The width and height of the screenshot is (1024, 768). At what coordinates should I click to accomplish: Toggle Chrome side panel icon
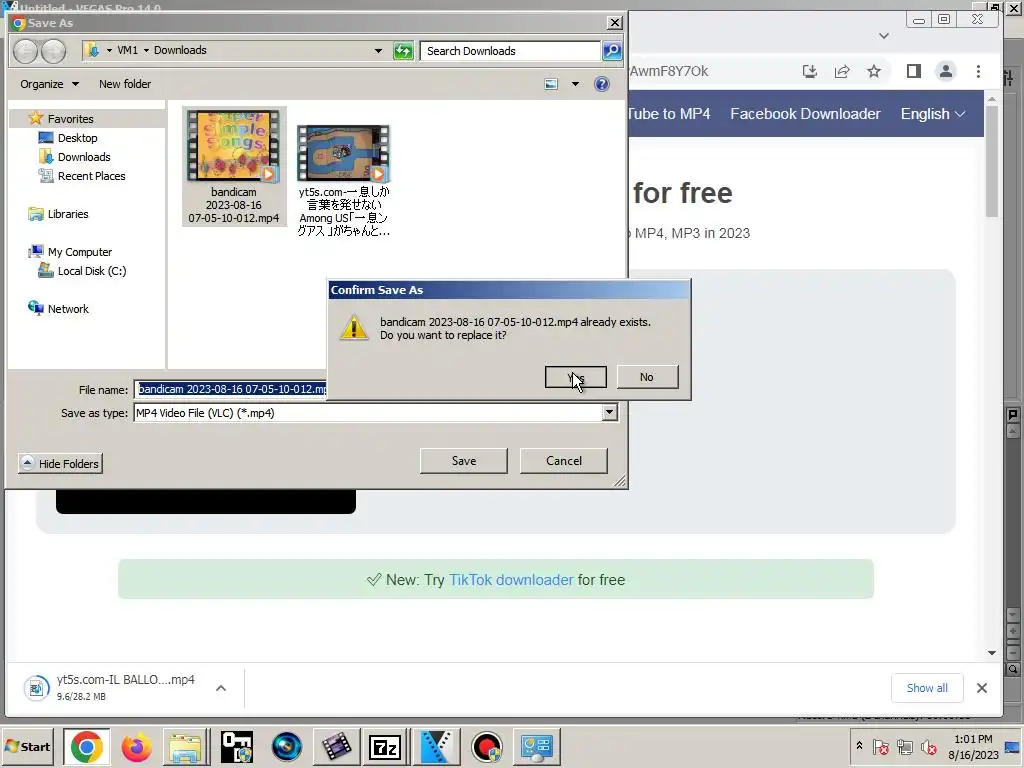[914, 71]
